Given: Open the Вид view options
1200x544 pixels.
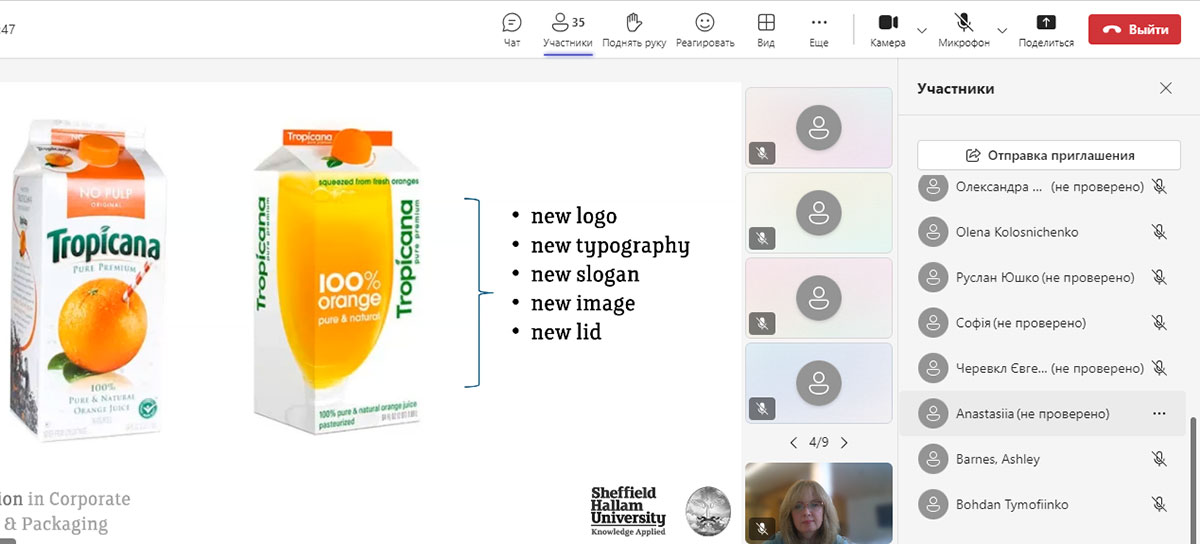Looking at the screenshot, I should pos(766,30).
